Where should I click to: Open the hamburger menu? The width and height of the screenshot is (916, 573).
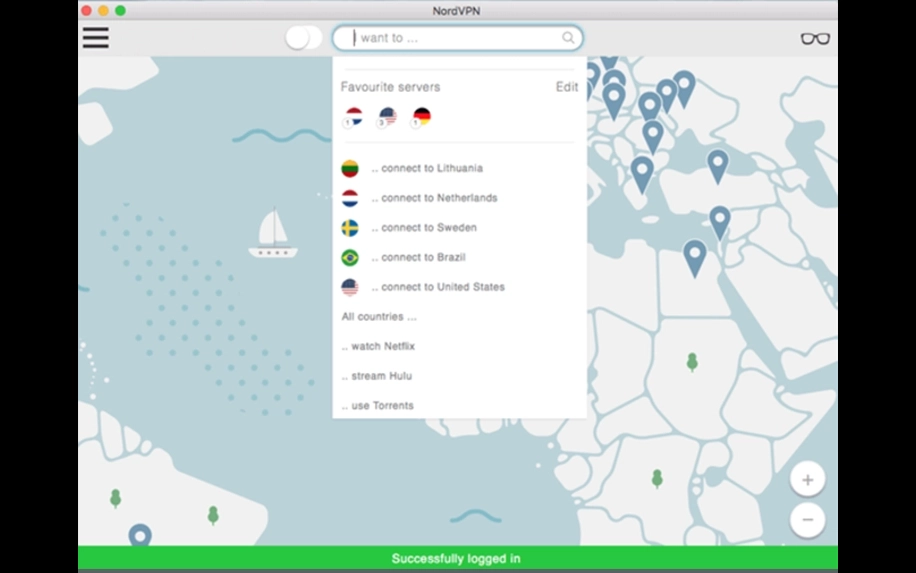pos(95,38)
